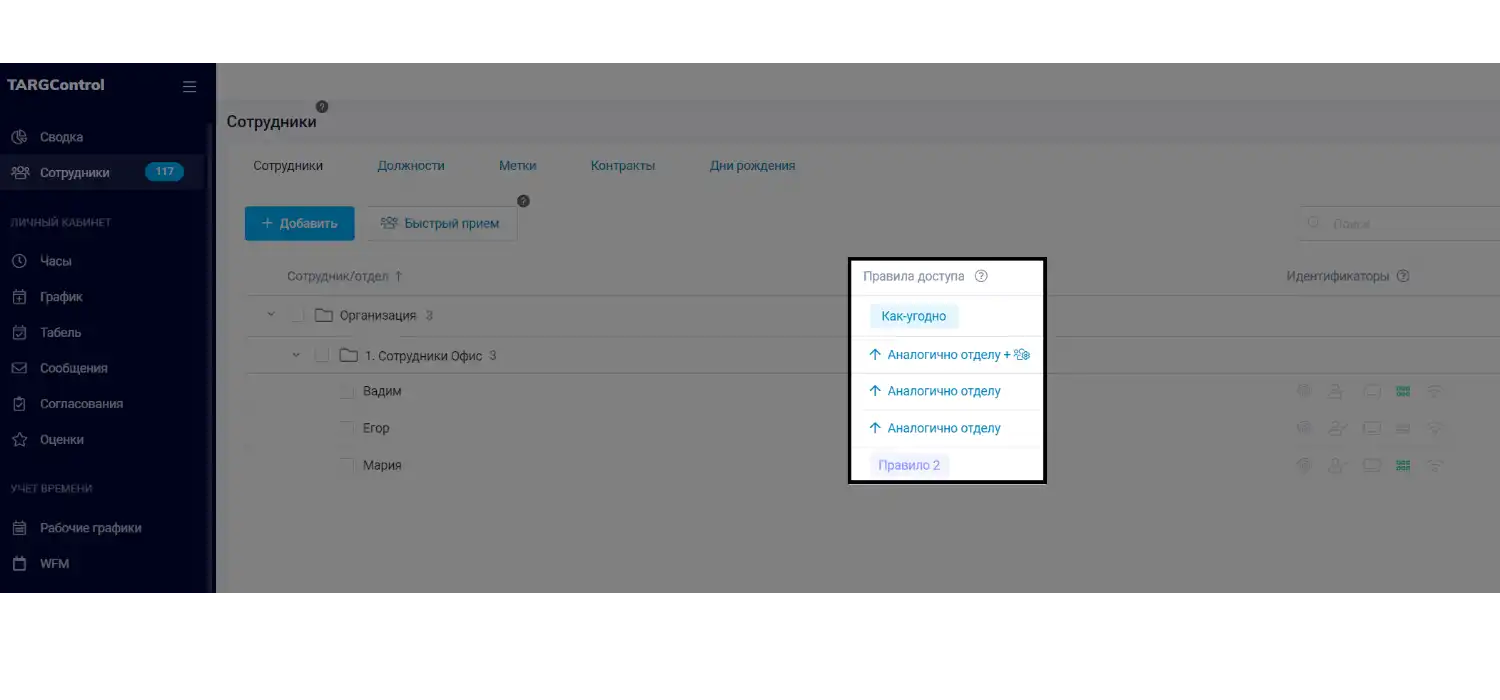The width and height of the screenshot is (1500, 700).
Task: Click the Добавить button
Action: [x=300, y=223]
